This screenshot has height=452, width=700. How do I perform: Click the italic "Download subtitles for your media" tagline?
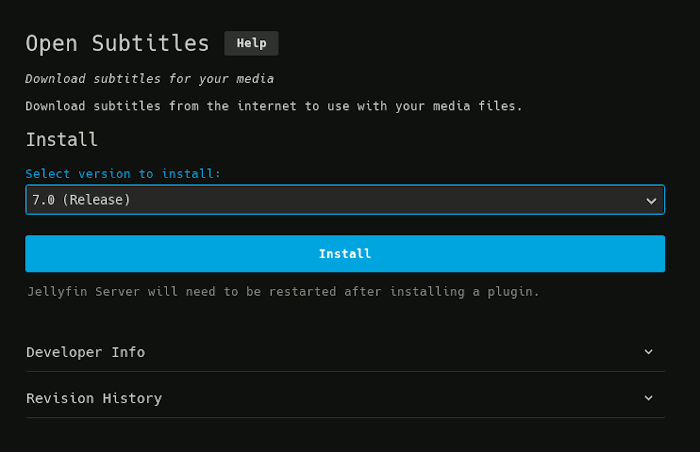point(149,78)
